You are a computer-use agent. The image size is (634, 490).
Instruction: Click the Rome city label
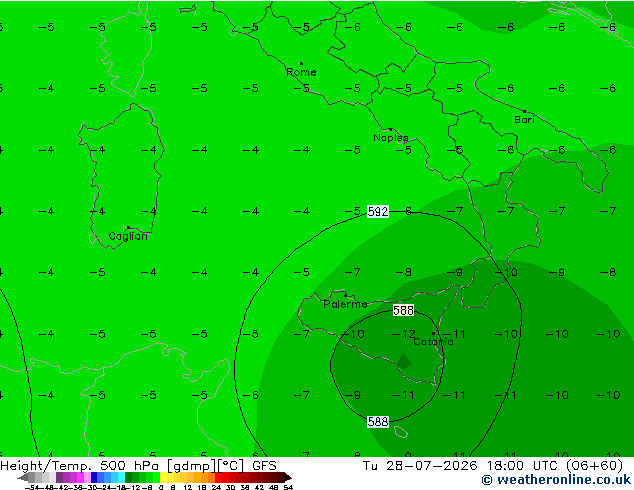pos(301,72)
